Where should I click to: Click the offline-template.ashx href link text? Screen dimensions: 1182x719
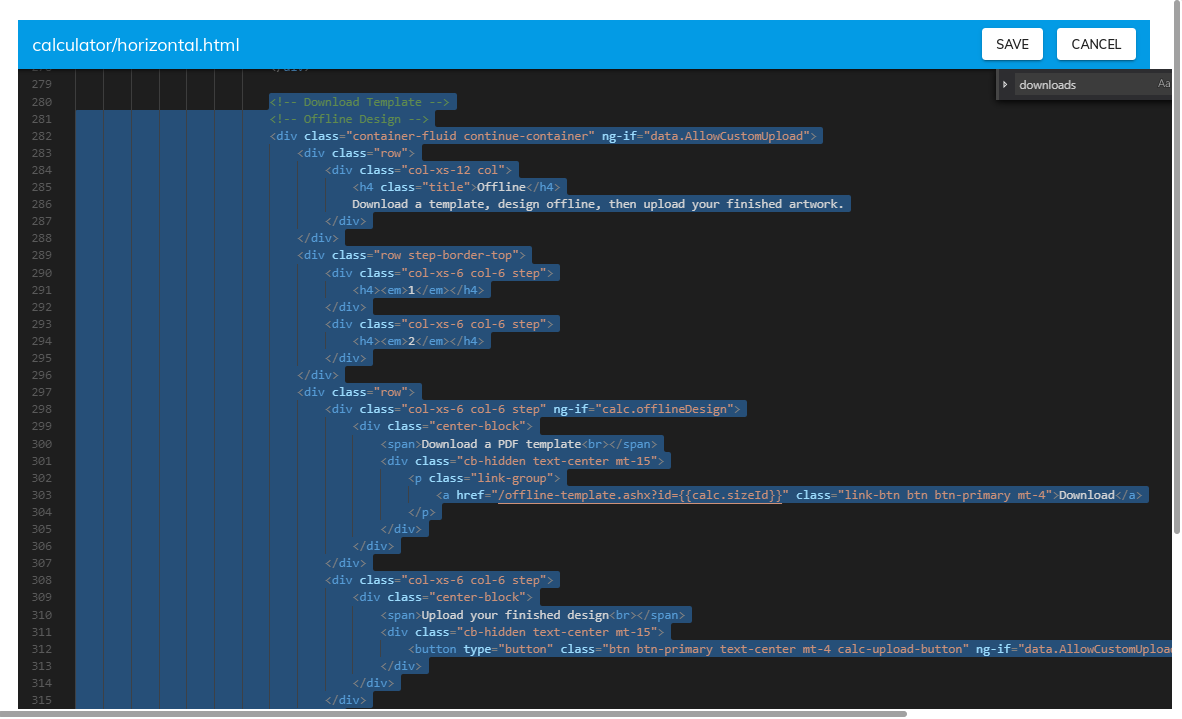(640, 495)
